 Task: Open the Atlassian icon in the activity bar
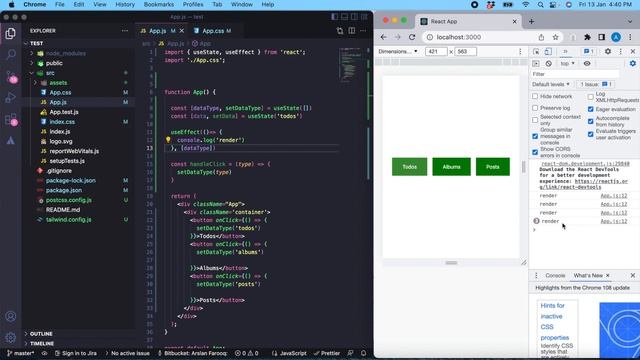[x=11, y=141]
